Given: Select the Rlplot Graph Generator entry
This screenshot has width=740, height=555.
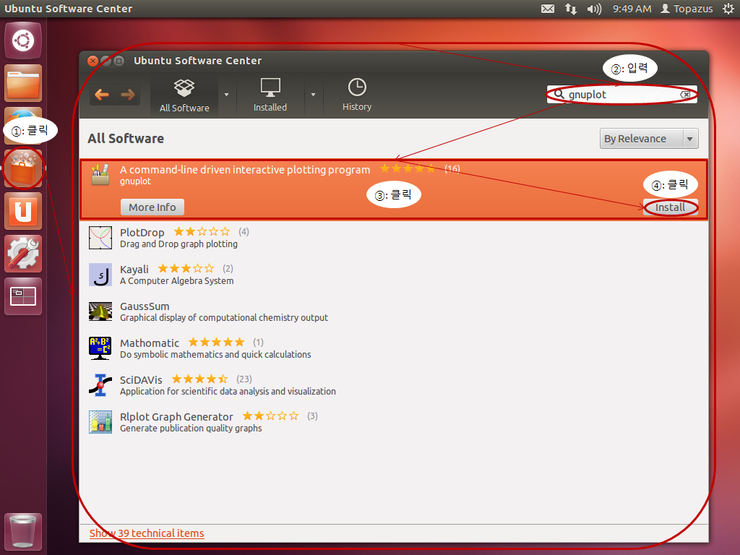Looking at the screenshot, I should 394,422.
